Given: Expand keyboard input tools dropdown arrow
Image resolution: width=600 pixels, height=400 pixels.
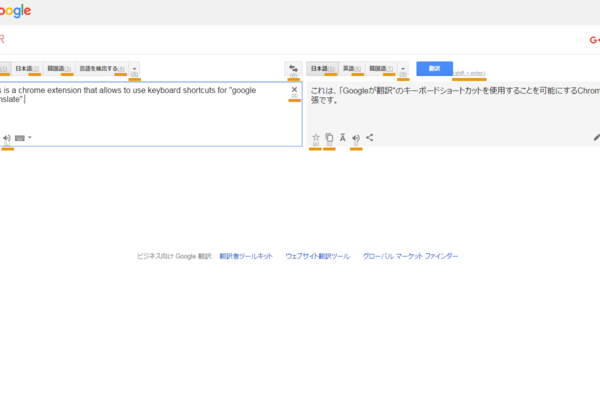Looking at the screenshot, I should pyautogui.click(x=30, y=137).
